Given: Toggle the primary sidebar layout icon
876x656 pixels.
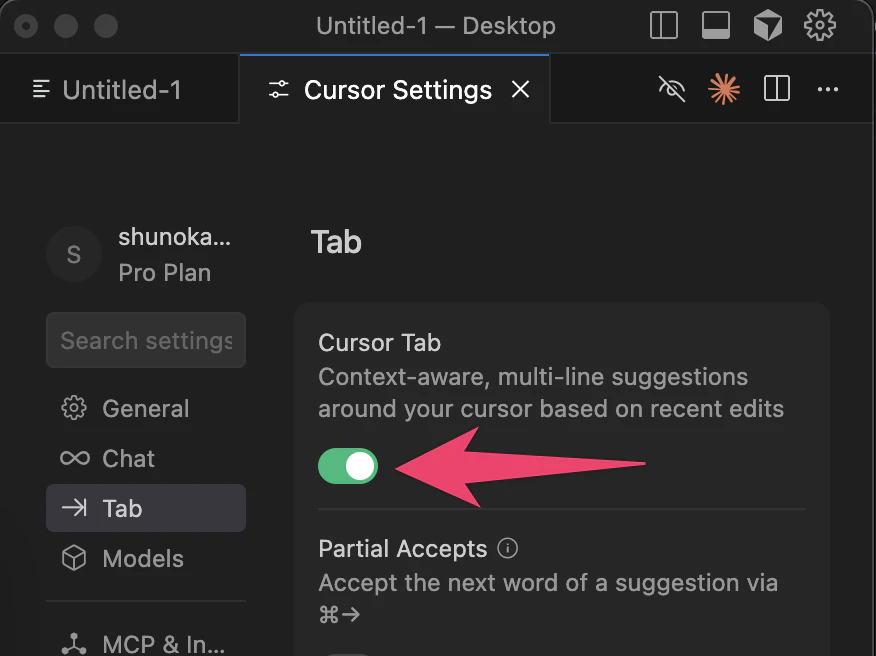Looking at the screenshot, I should (x=664, y=26).
